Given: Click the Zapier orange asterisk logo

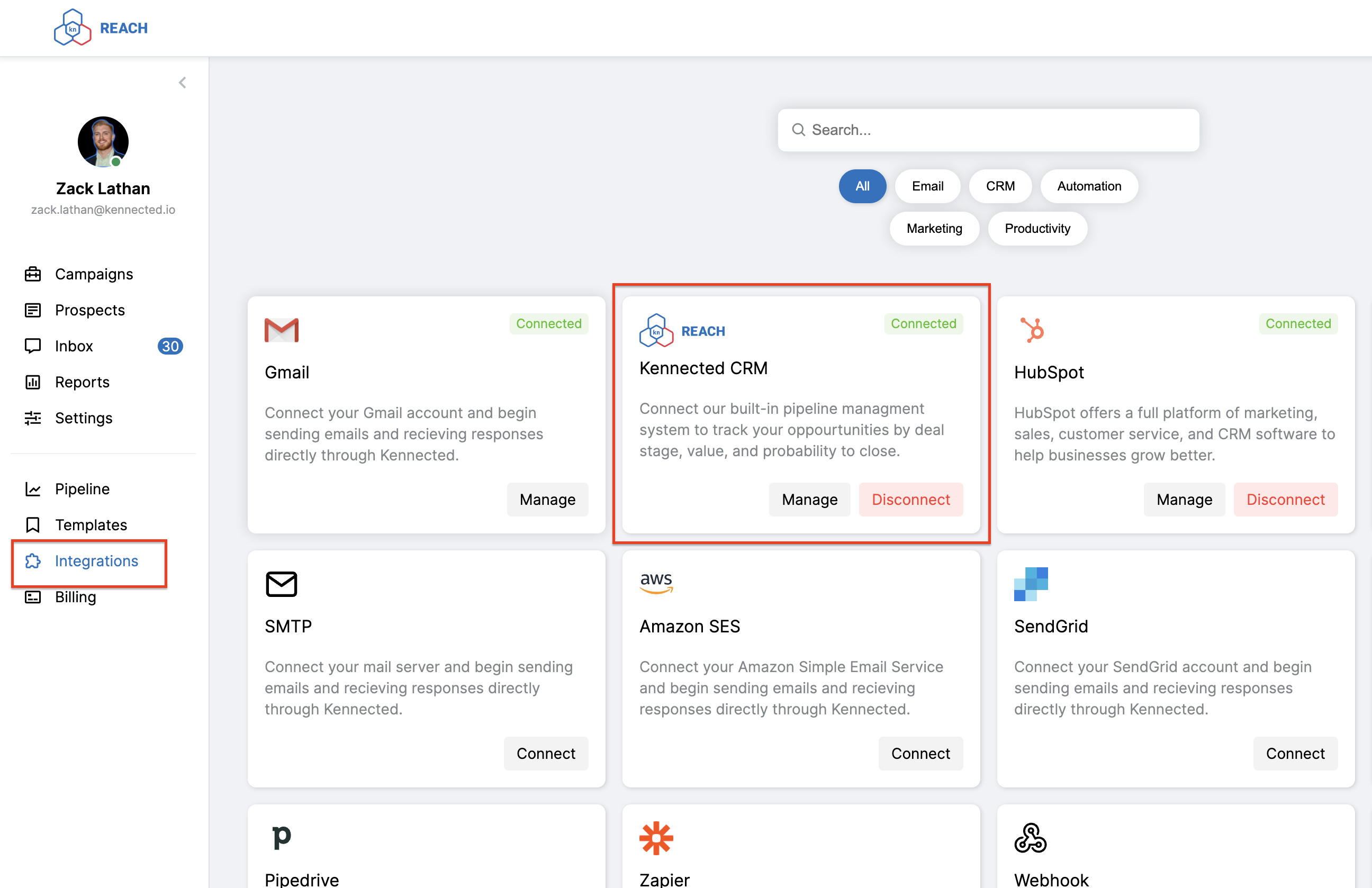Looking at the screenshot, I should (656, 838).
